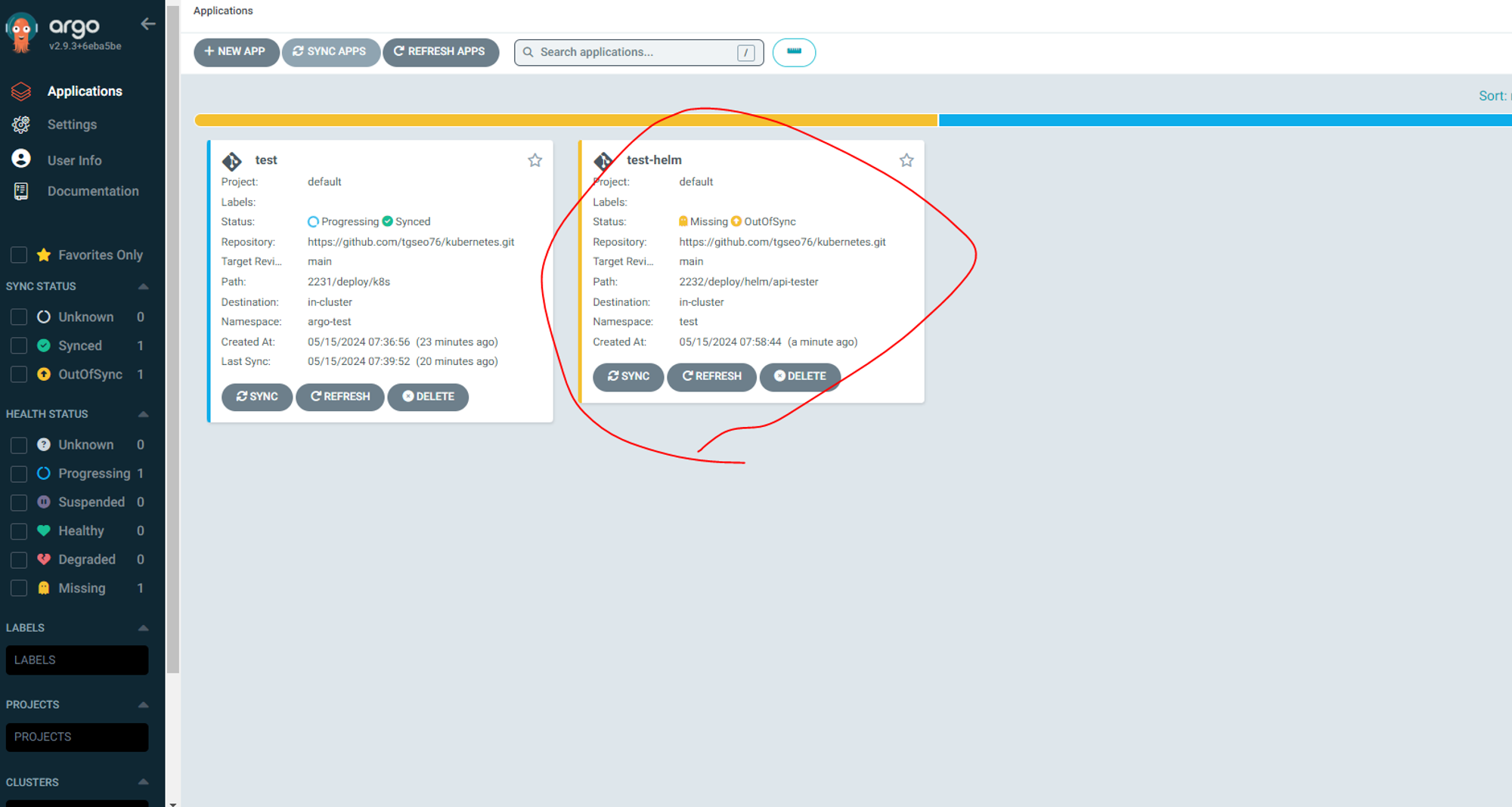Check the Suspended health filter
The image size is (1512, 807).
click(19, 502)
